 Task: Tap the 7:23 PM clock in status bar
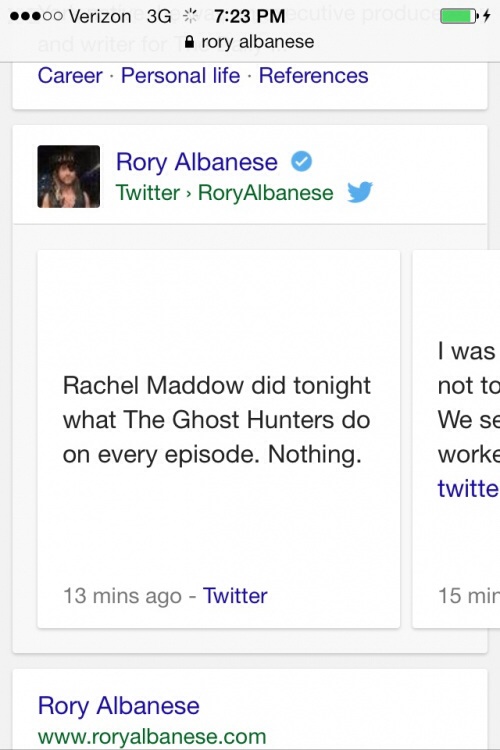tap(249, 17)
